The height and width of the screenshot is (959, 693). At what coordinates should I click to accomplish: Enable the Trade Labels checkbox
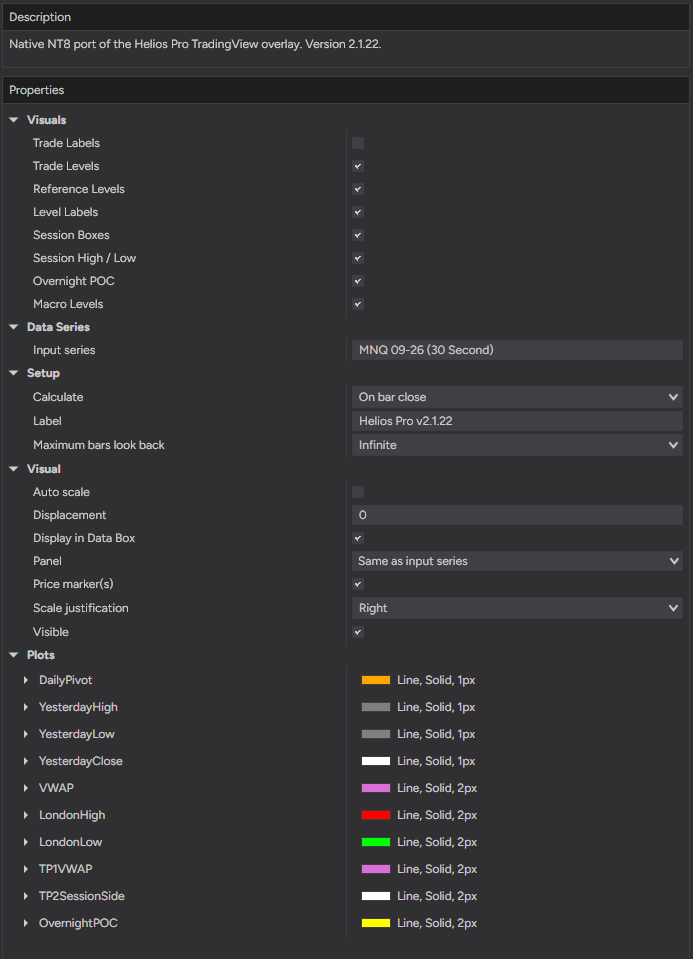coord(358,143)
